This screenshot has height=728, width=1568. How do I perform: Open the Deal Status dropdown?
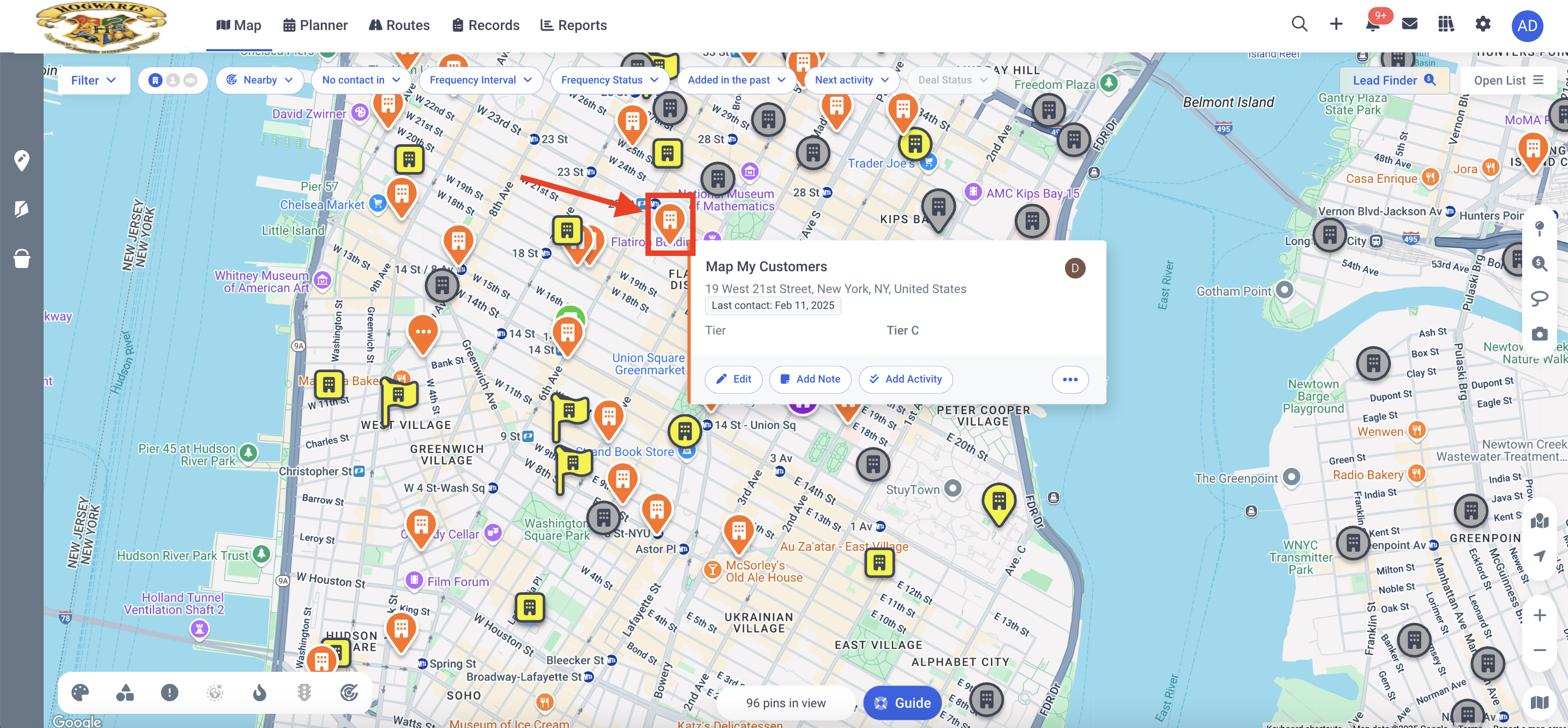[952, 80]
